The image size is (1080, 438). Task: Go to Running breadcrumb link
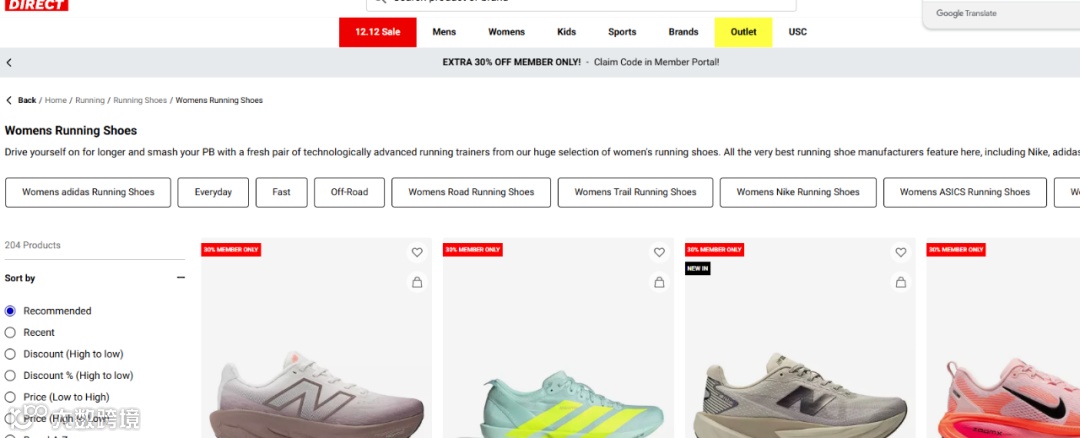[x=90, y=100]
